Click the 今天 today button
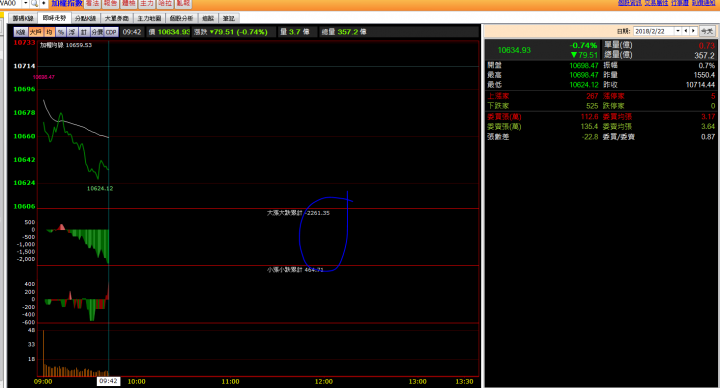The image size is (720, 388). (x=707, y=31)
